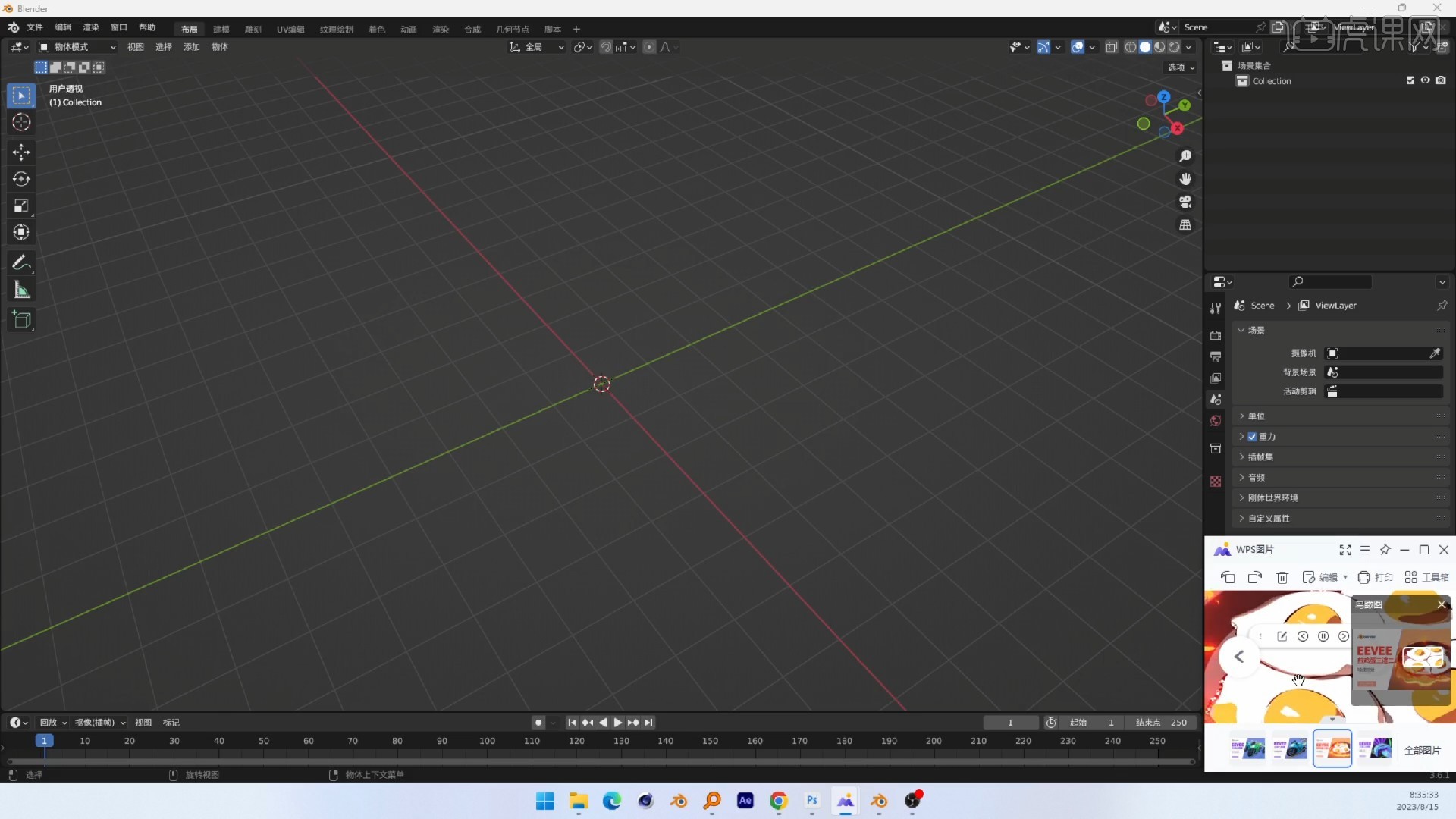Image resolution: width=1456 pixels, height=819 pixels.
Task: Click the 全部图片 button in WPS
Action: point(1423,750)
